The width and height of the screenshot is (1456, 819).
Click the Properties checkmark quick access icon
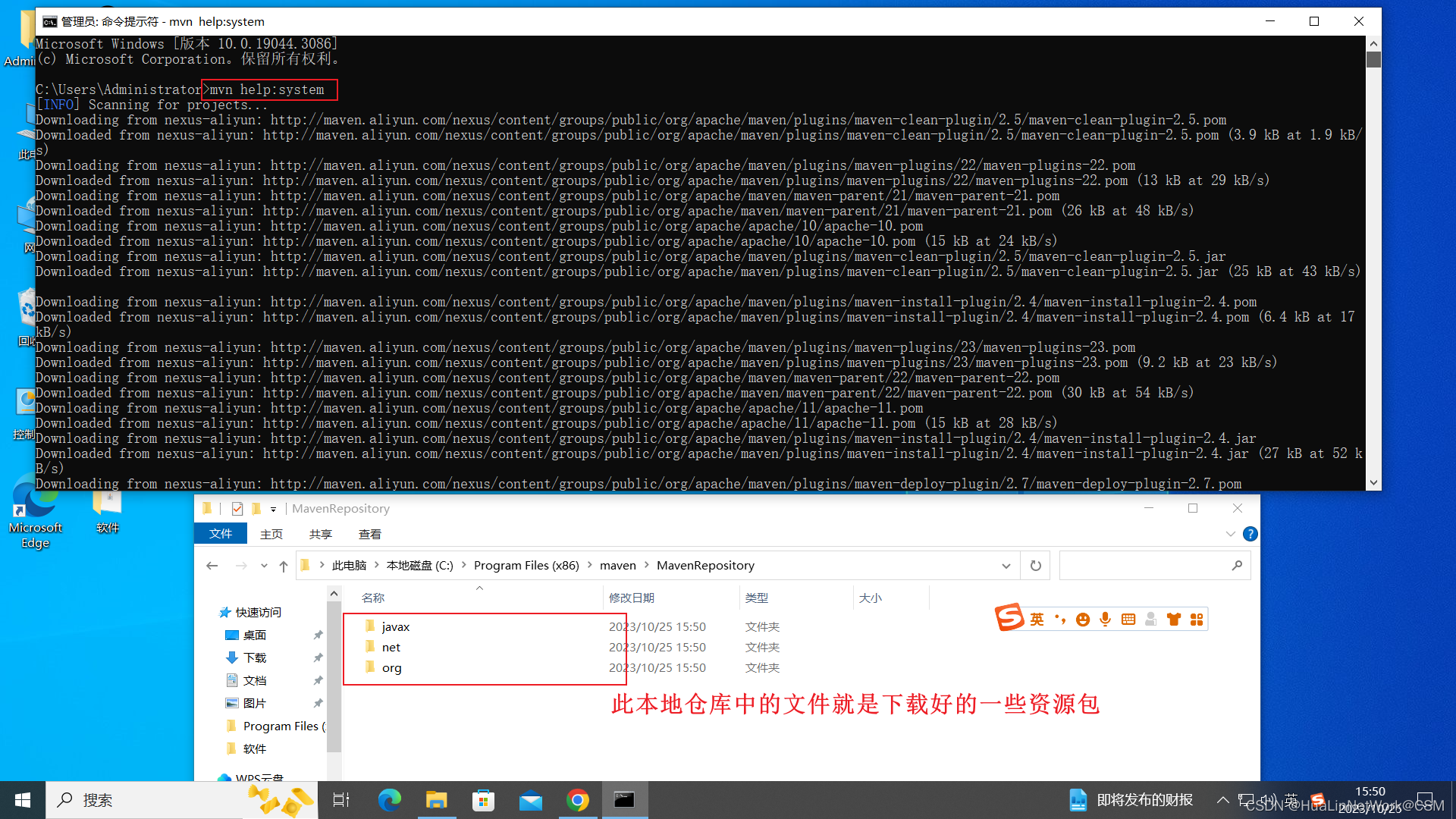237,509
